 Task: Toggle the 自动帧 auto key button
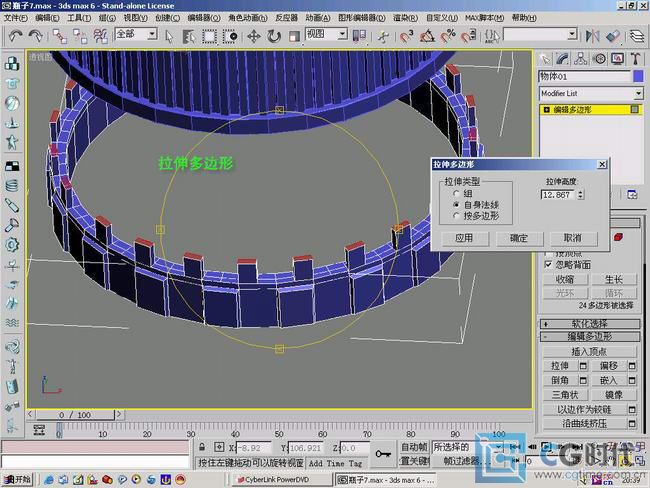pos(414,447)
